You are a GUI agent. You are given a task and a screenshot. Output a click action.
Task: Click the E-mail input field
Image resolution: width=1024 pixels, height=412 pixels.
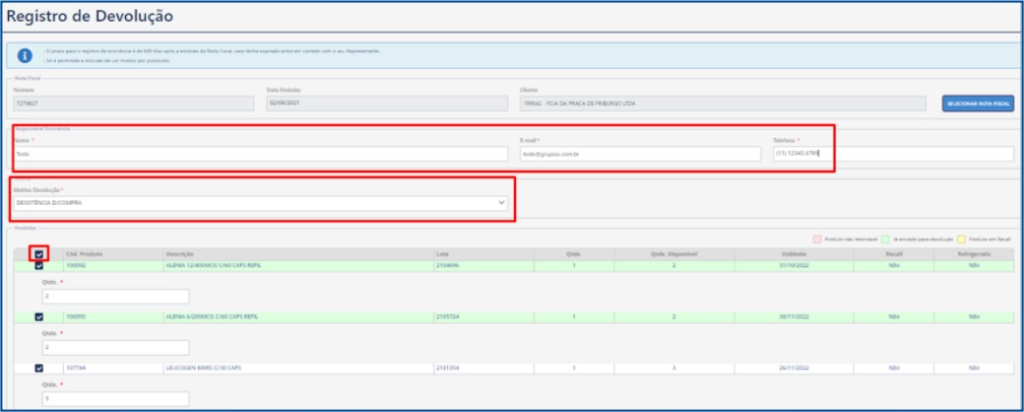(x=640, y=154)
